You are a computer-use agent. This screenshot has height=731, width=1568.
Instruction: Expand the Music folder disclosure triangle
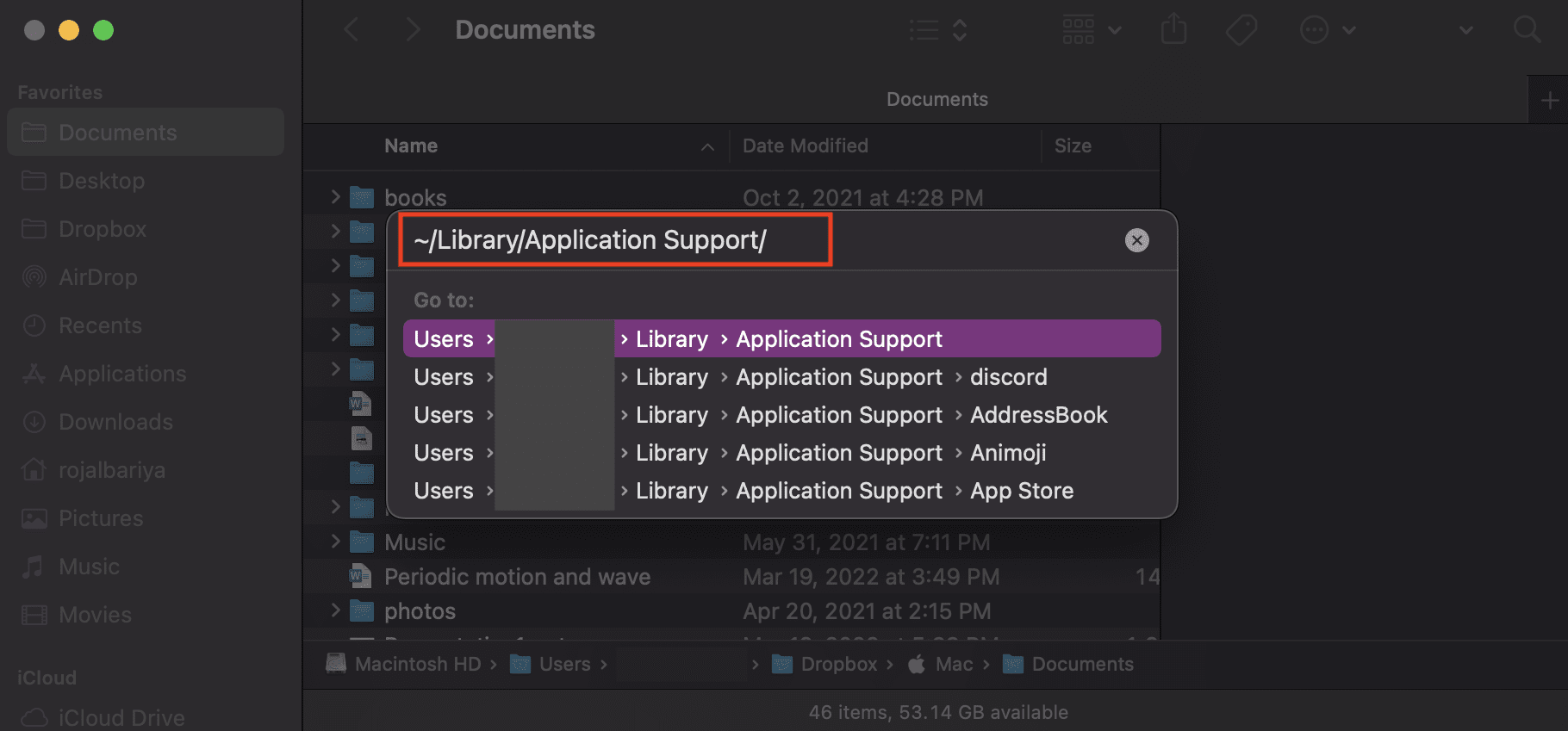pos(335,542)
